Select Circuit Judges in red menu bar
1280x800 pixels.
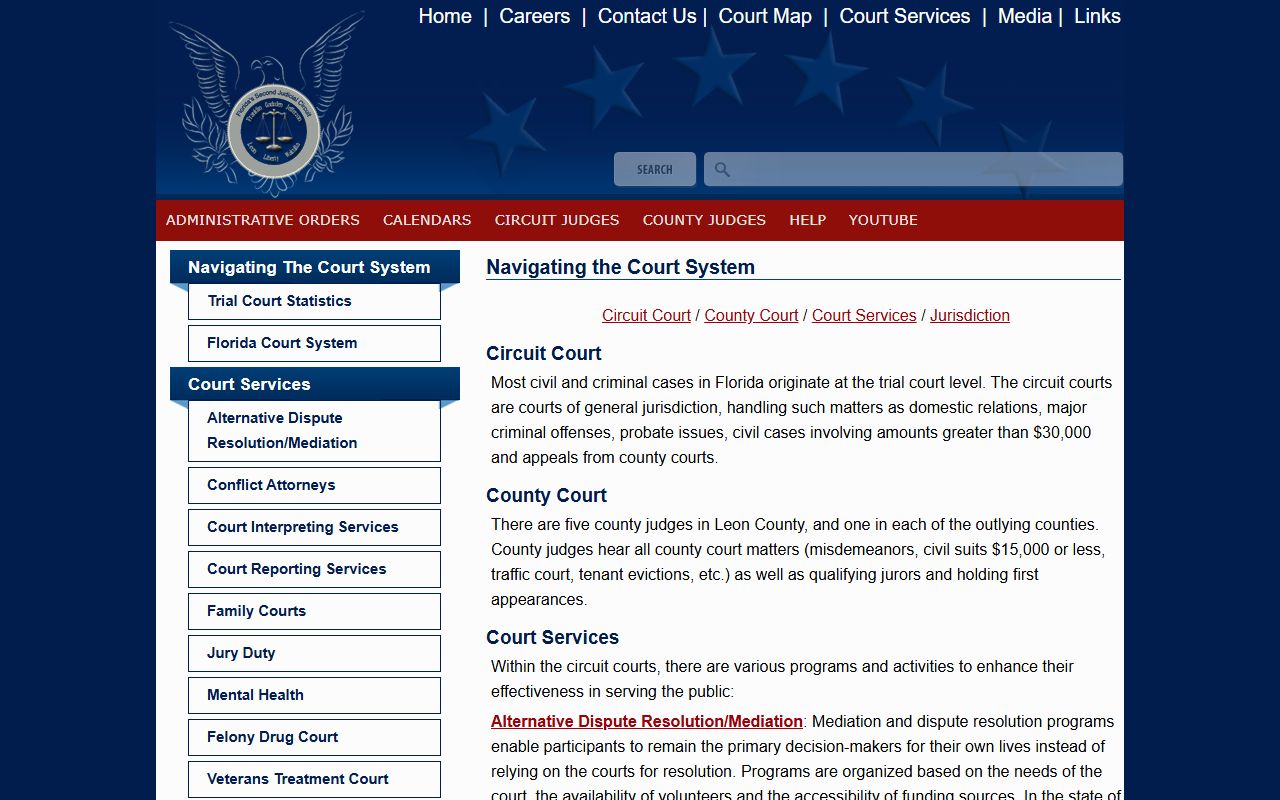(557, 220)
